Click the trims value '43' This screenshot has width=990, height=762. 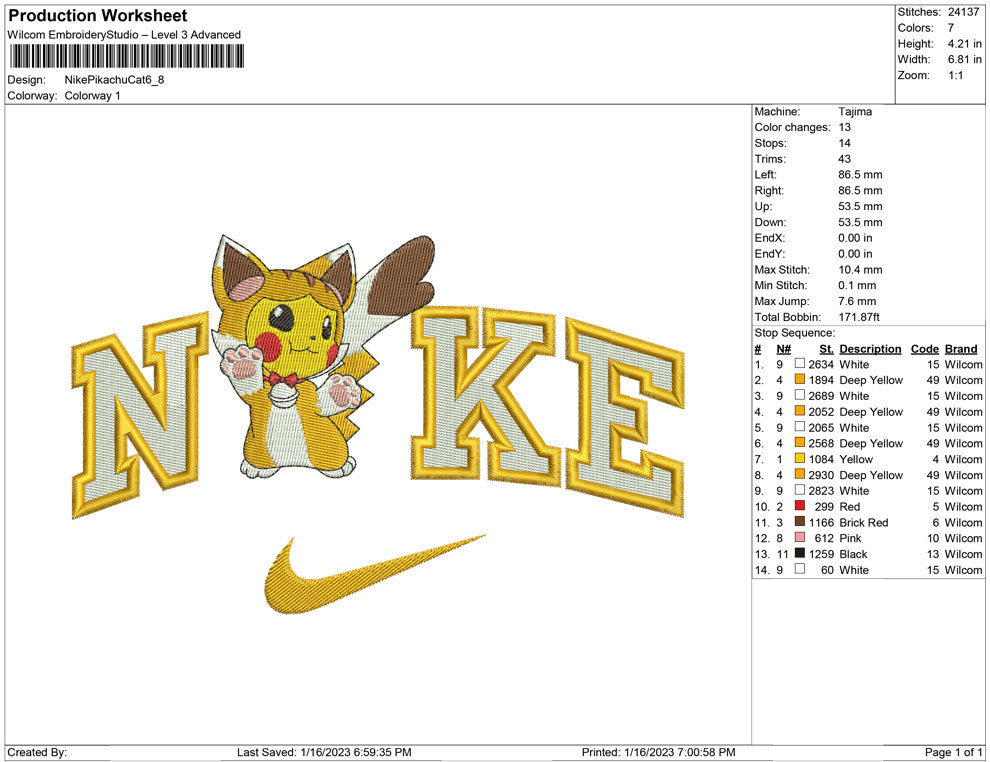click(844, 158)
